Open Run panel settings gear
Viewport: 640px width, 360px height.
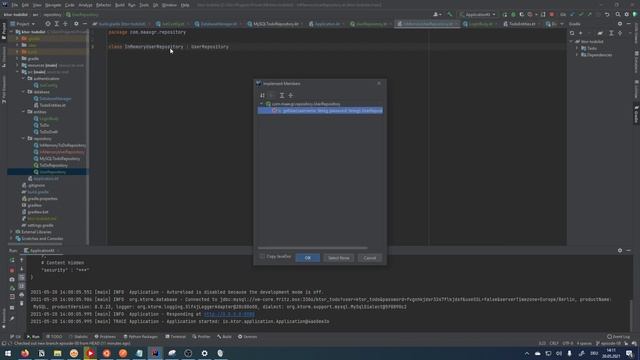click(x=620, y=250)
